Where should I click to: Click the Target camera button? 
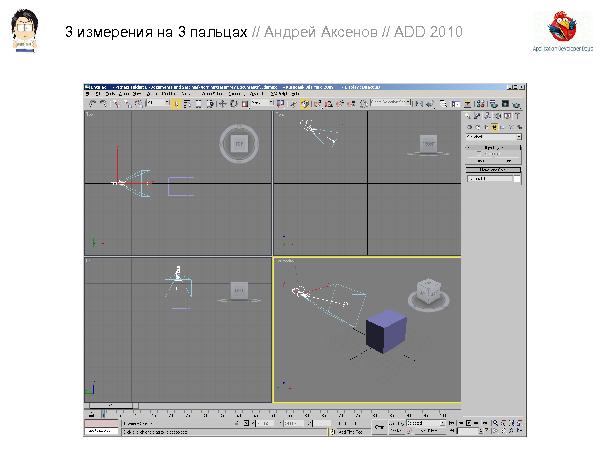click(x=481, y=161)
